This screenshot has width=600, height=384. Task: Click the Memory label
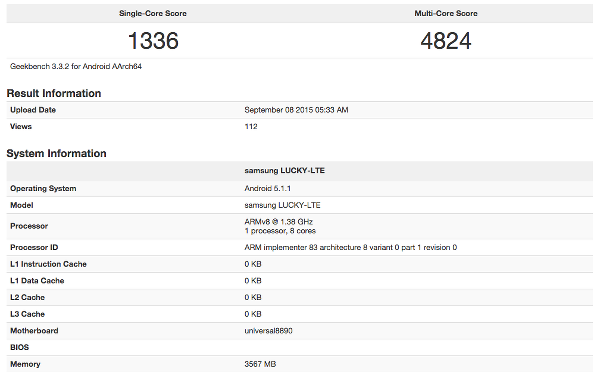pyautogui.click(x=25, y=364)
